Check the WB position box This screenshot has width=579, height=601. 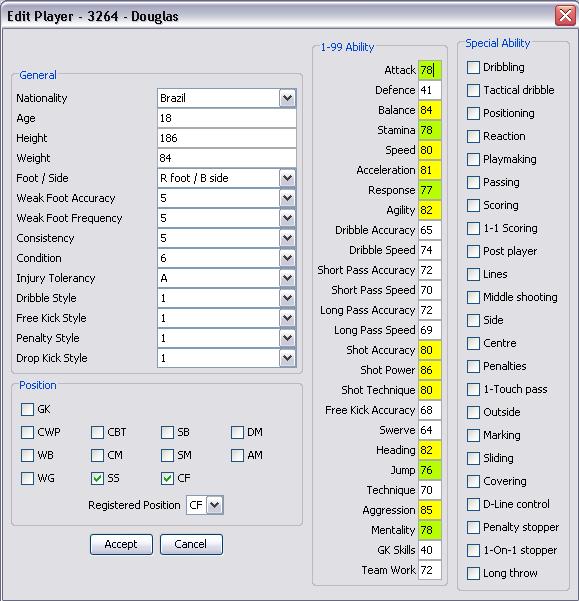[27, 455]
